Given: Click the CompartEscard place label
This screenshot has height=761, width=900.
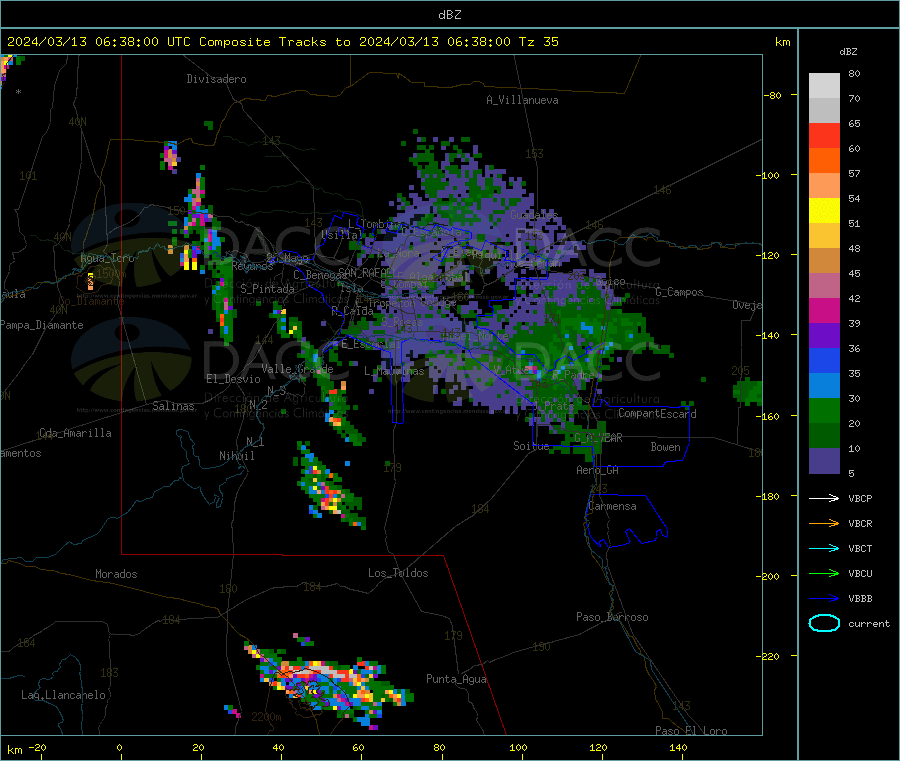Looking at the screenshot, I should tap(657, 413).
